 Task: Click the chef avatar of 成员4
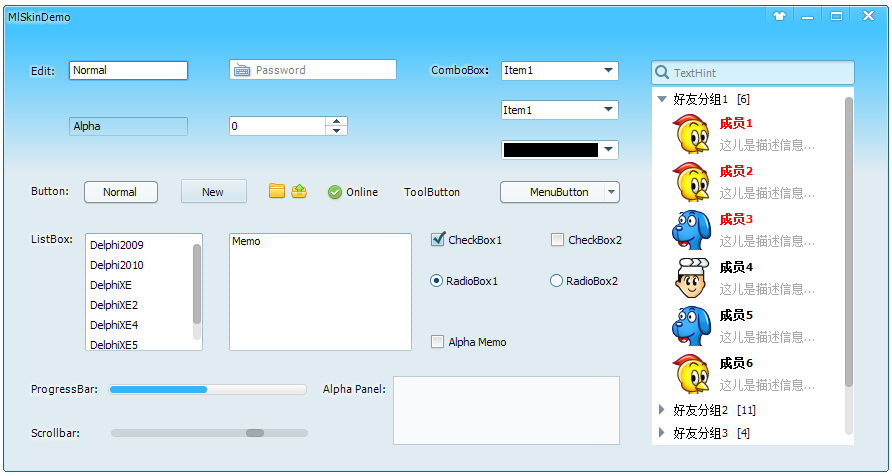(x=691, y=278)
